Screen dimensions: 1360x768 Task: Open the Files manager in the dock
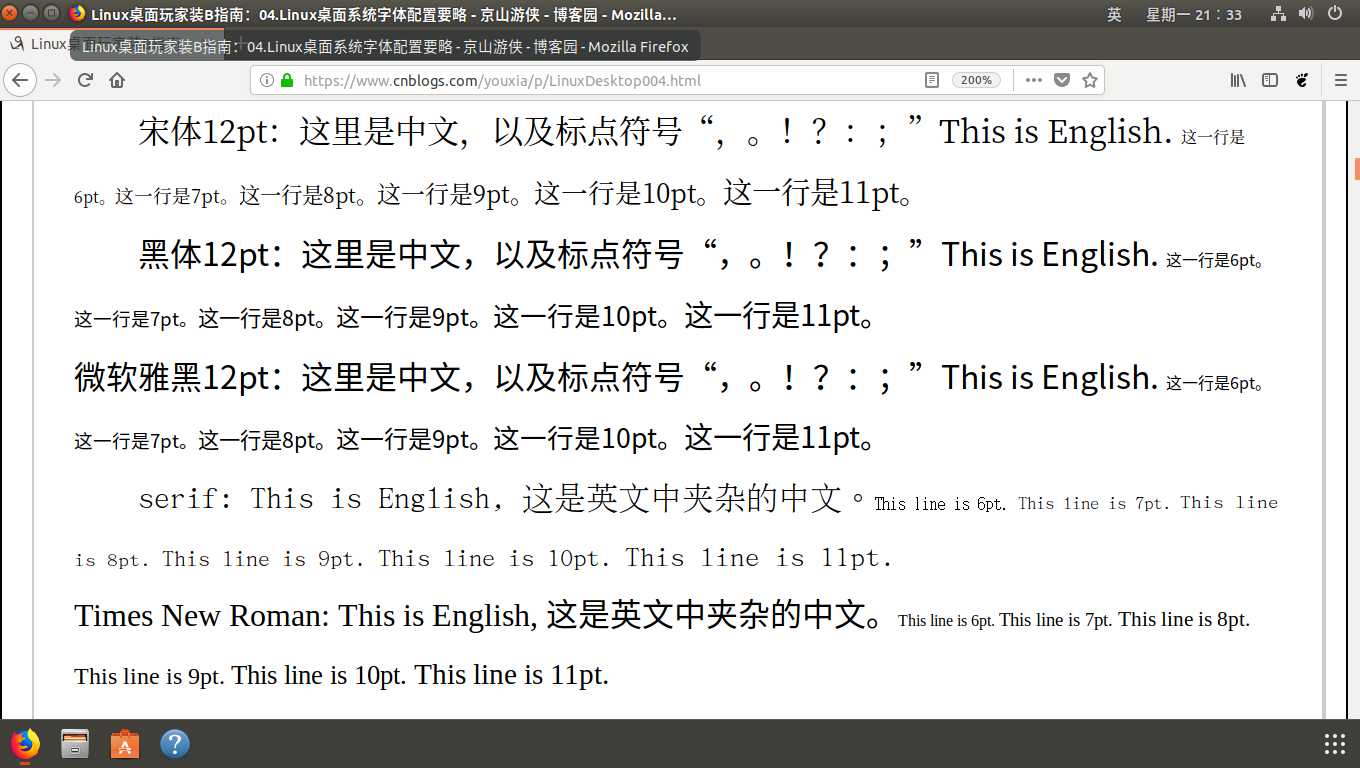[x=75, y=744]
